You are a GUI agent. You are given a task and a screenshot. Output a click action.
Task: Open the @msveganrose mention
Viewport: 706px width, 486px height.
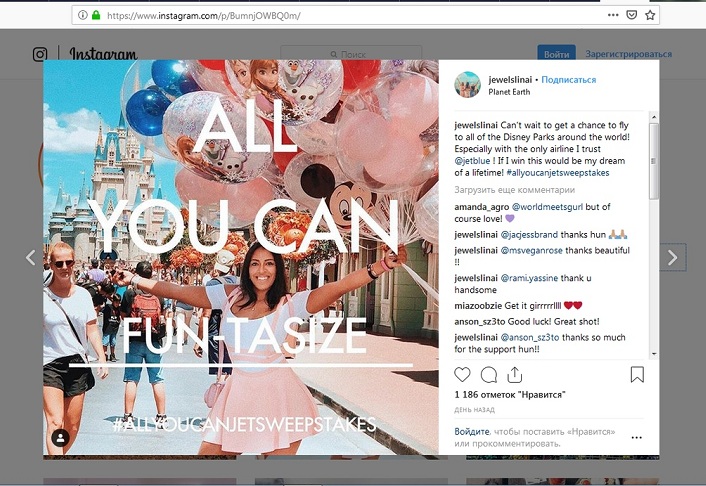pos(532,250)
